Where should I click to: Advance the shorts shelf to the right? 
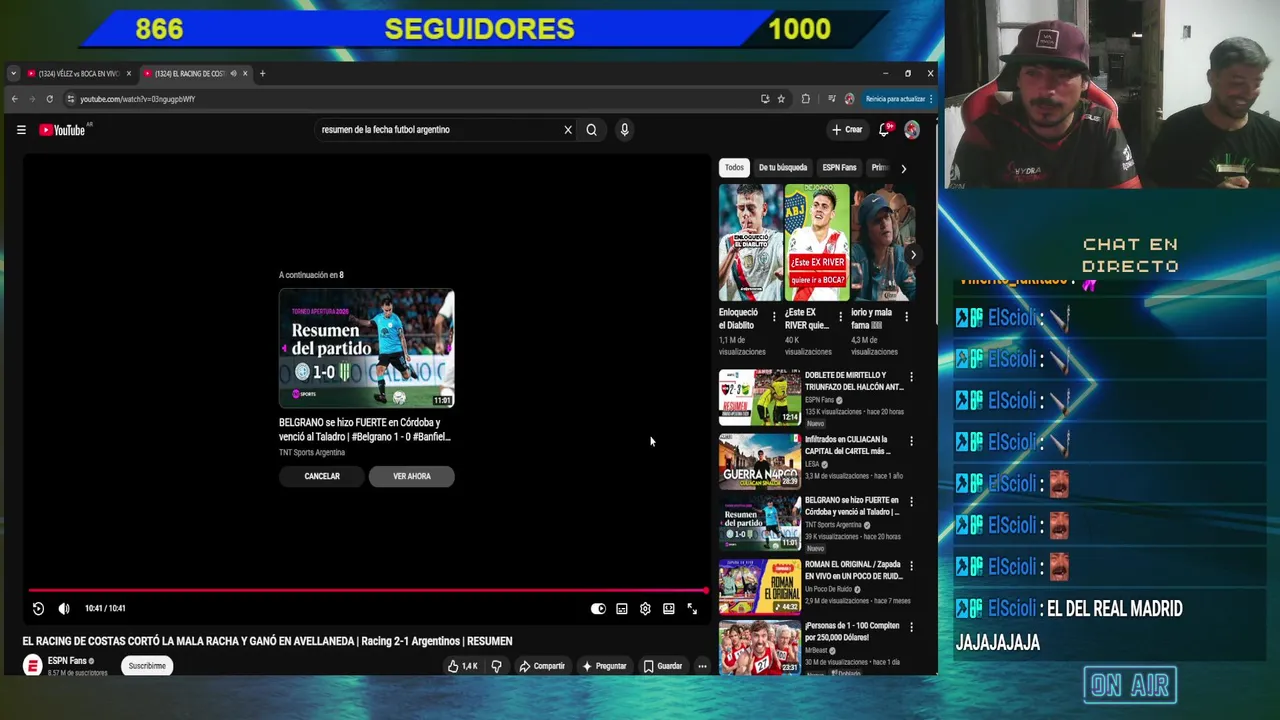tap(912, 255)
